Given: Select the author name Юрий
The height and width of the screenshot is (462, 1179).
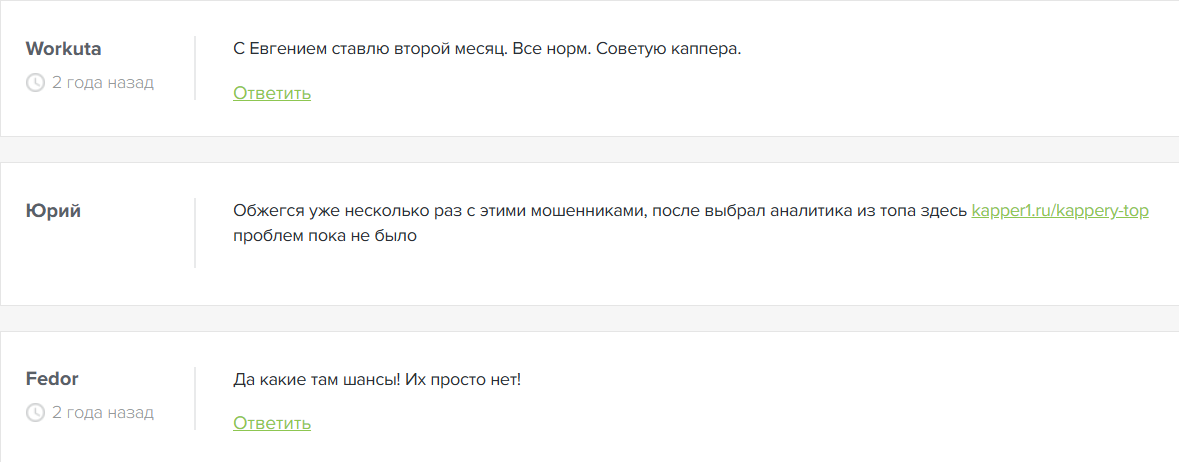Looking at the screenshot, I should tap(53, 211).
